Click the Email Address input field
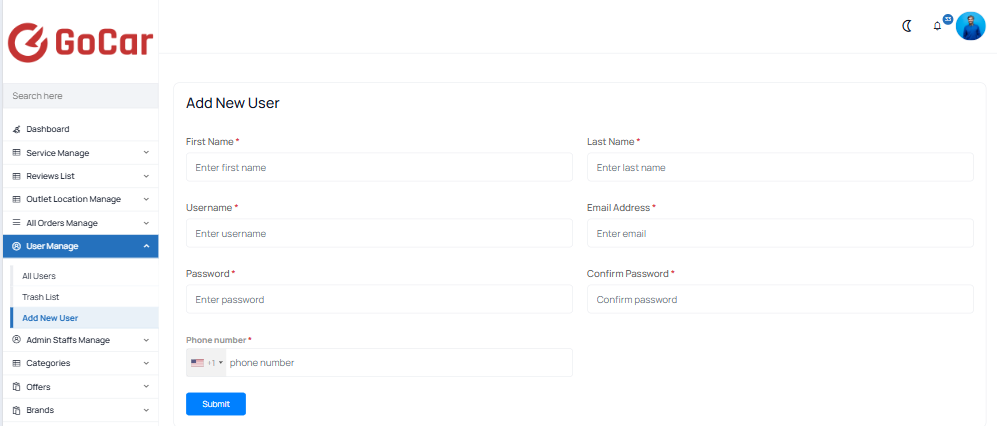997x426 pixels. click(780, 233)
